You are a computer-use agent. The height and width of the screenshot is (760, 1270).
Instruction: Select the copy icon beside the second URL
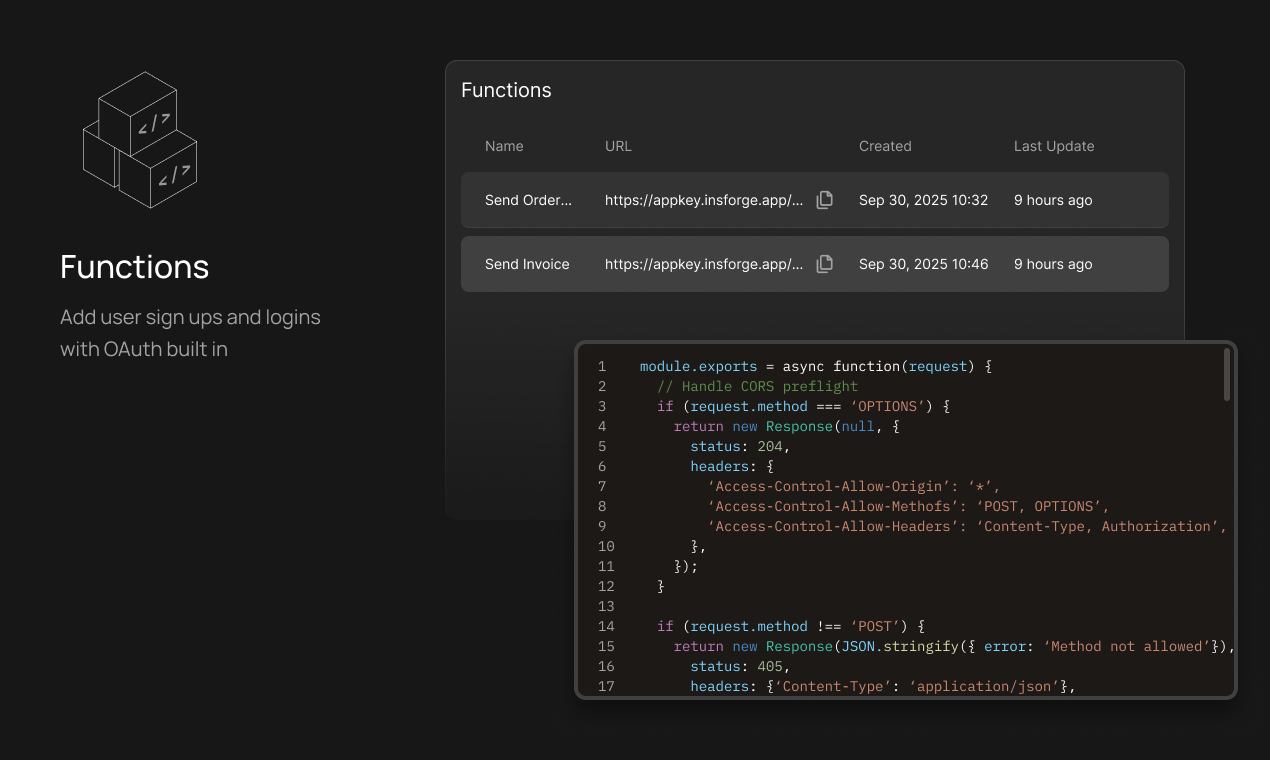[824, 264]
